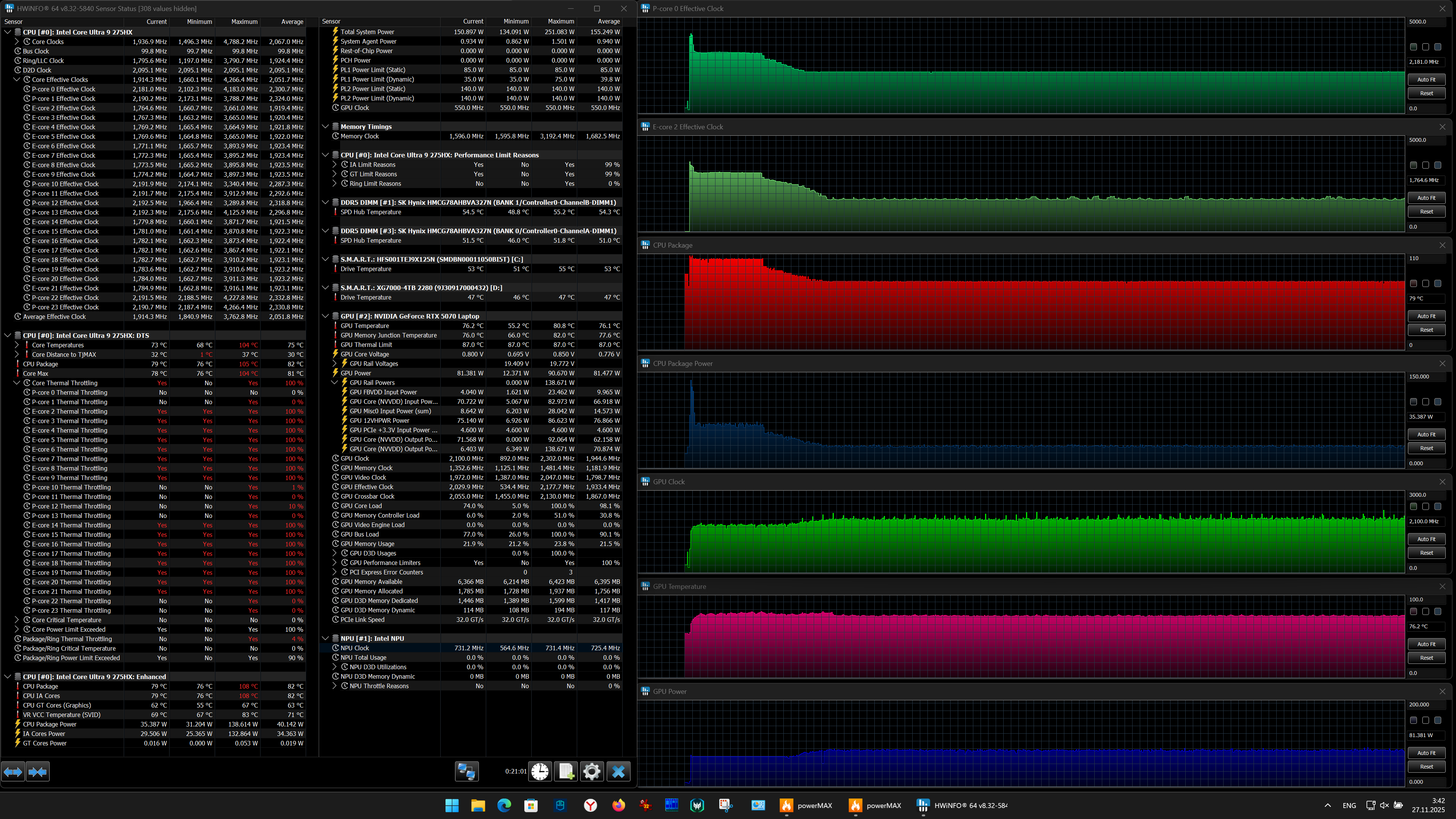Click the 5000.0 max field of the E-core 2 graph
Screen dimensions: 1456x819
(x=1426, y=140)
